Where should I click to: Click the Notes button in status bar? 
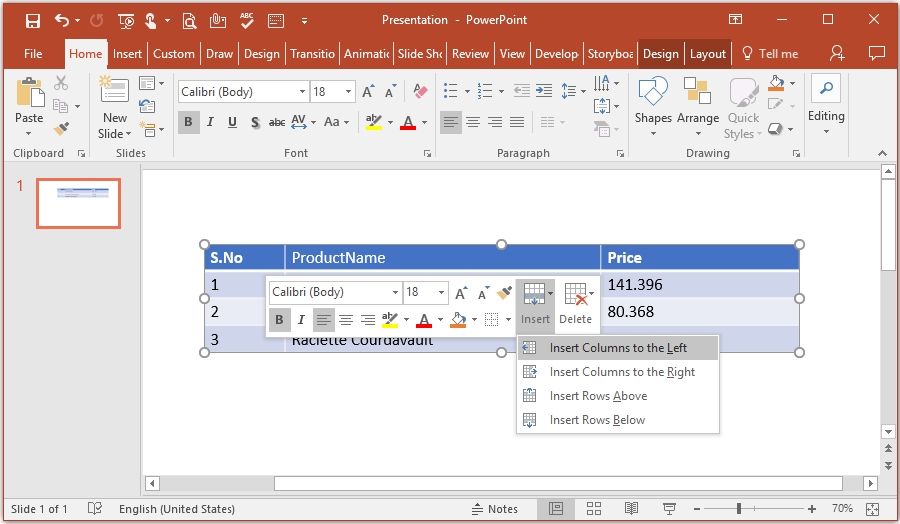494,509
